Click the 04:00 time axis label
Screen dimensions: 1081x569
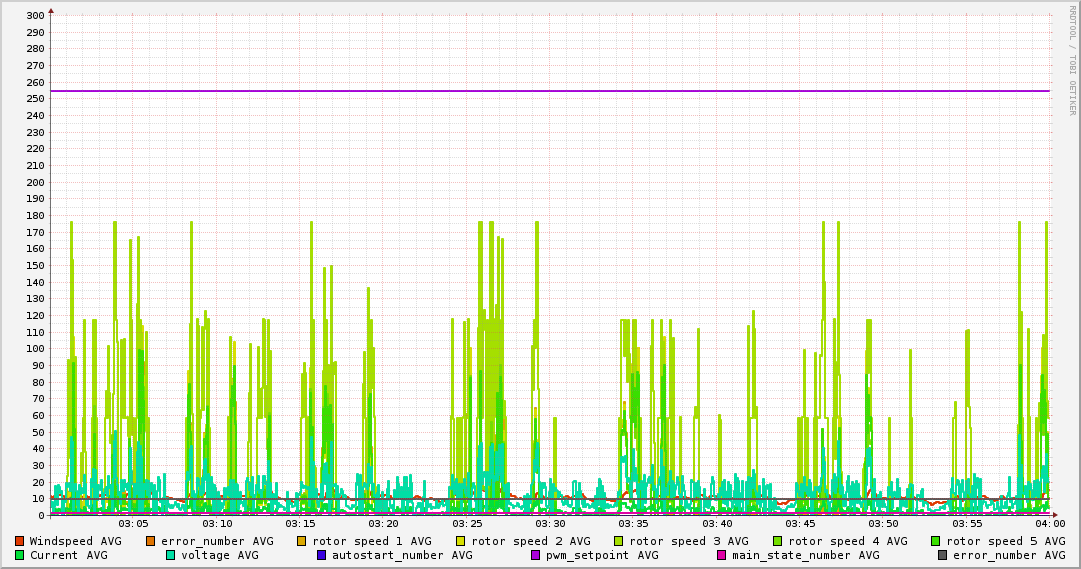coord(1051,524)
